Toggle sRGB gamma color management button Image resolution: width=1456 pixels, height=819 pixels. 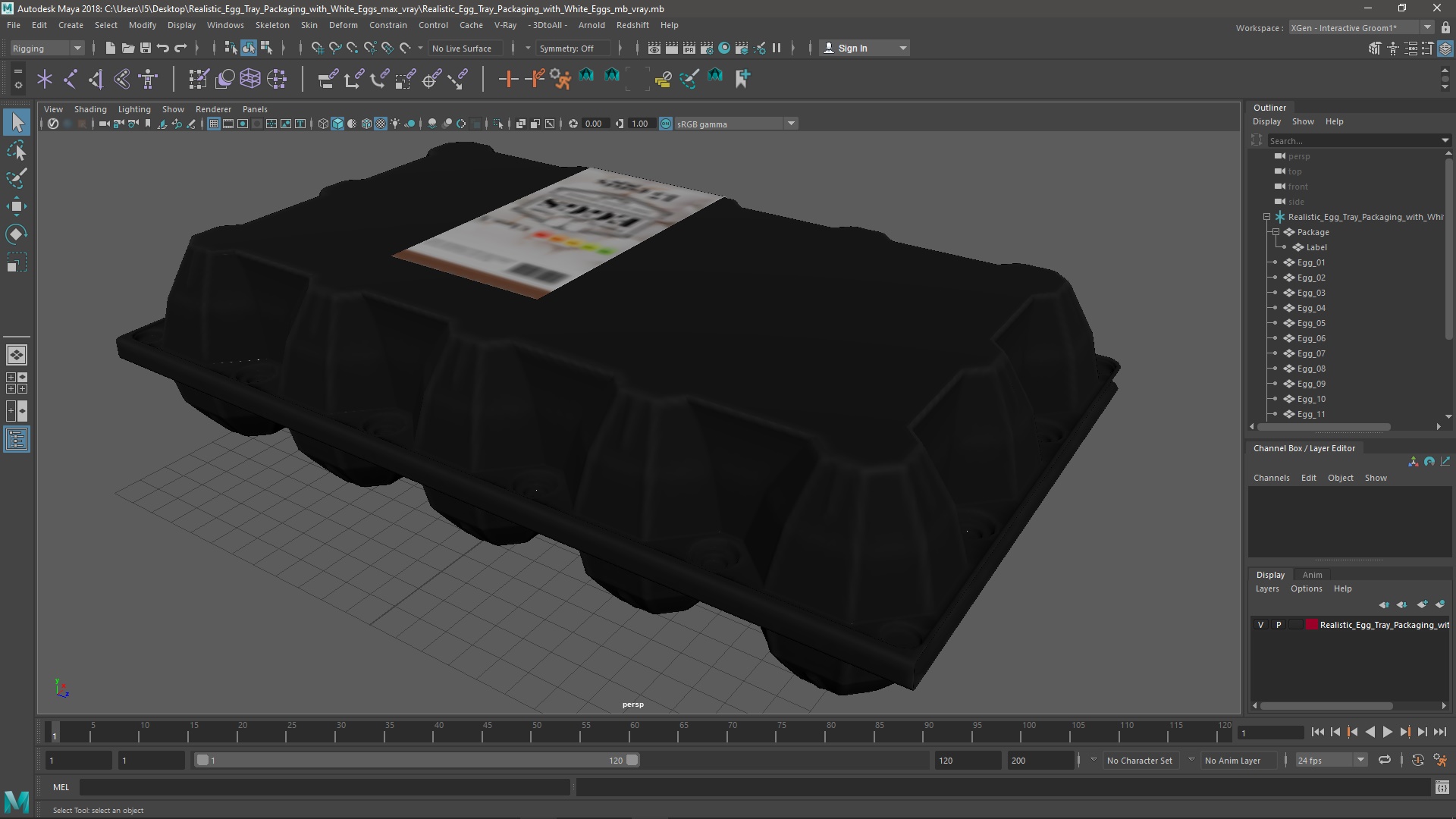click(666, 124)
